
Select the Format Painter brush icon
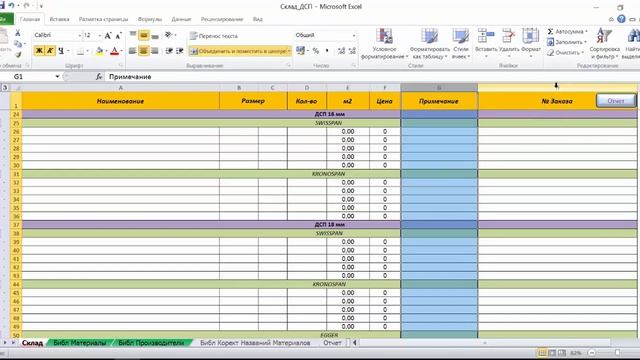[18, 54]
